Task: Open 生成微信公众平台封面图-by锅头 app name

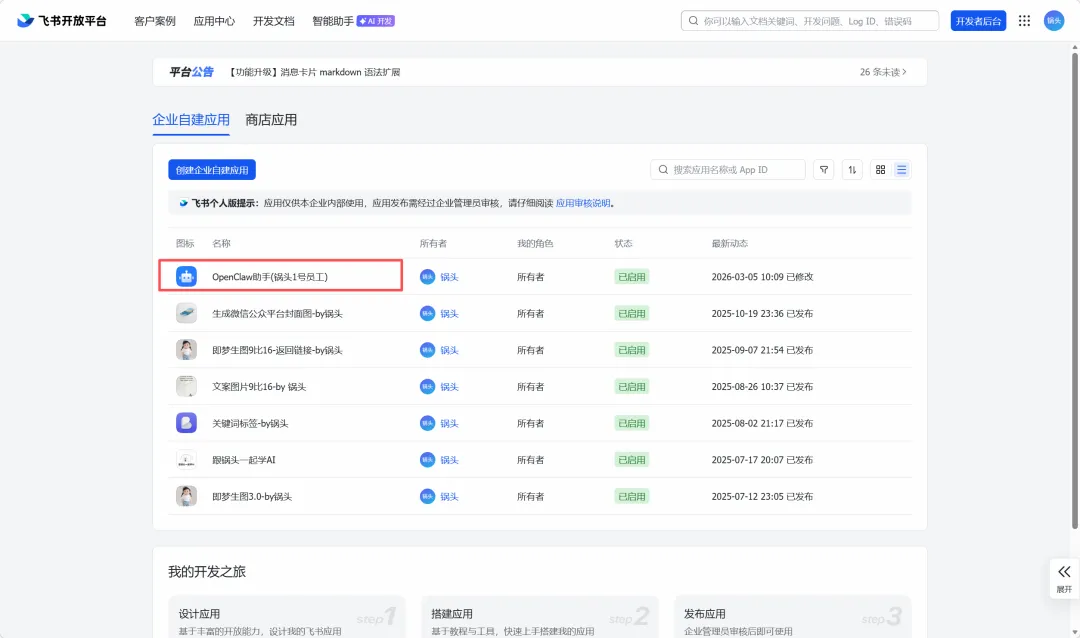Action: click(x=278, y=313)
